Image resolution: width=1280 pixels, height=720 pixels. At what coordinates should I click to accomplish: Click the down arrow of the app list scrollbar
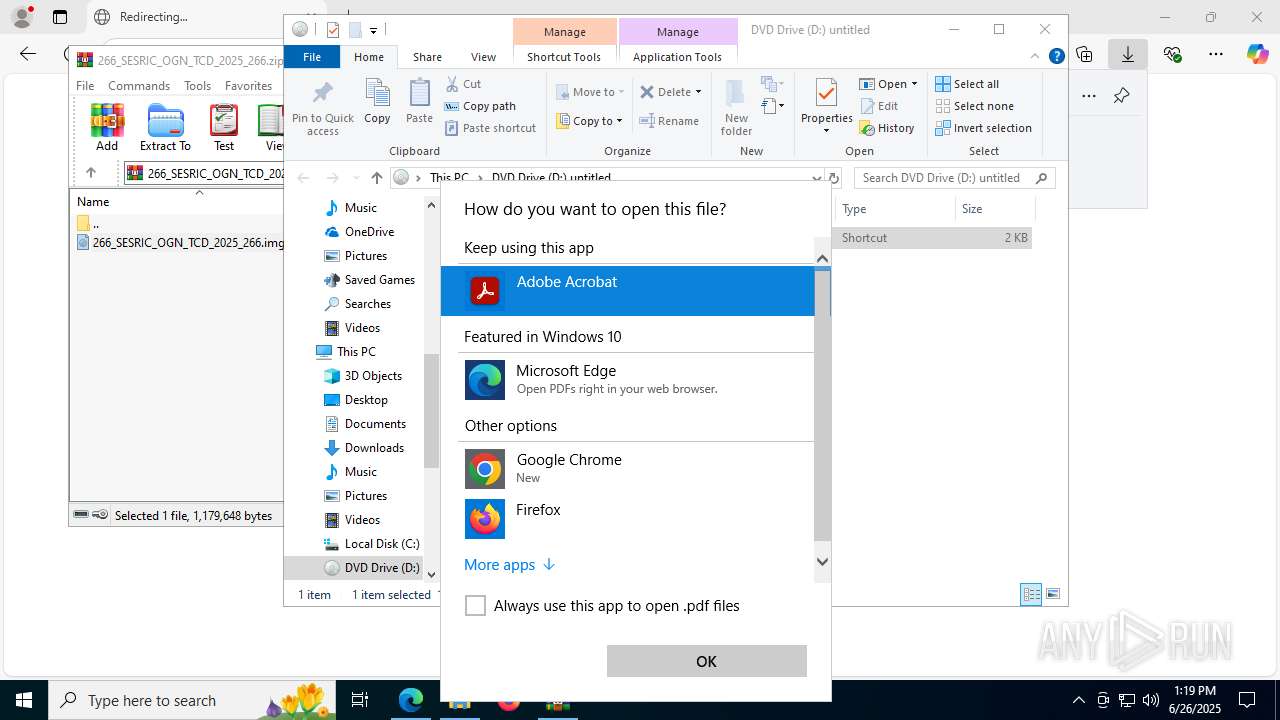[822, 562]
